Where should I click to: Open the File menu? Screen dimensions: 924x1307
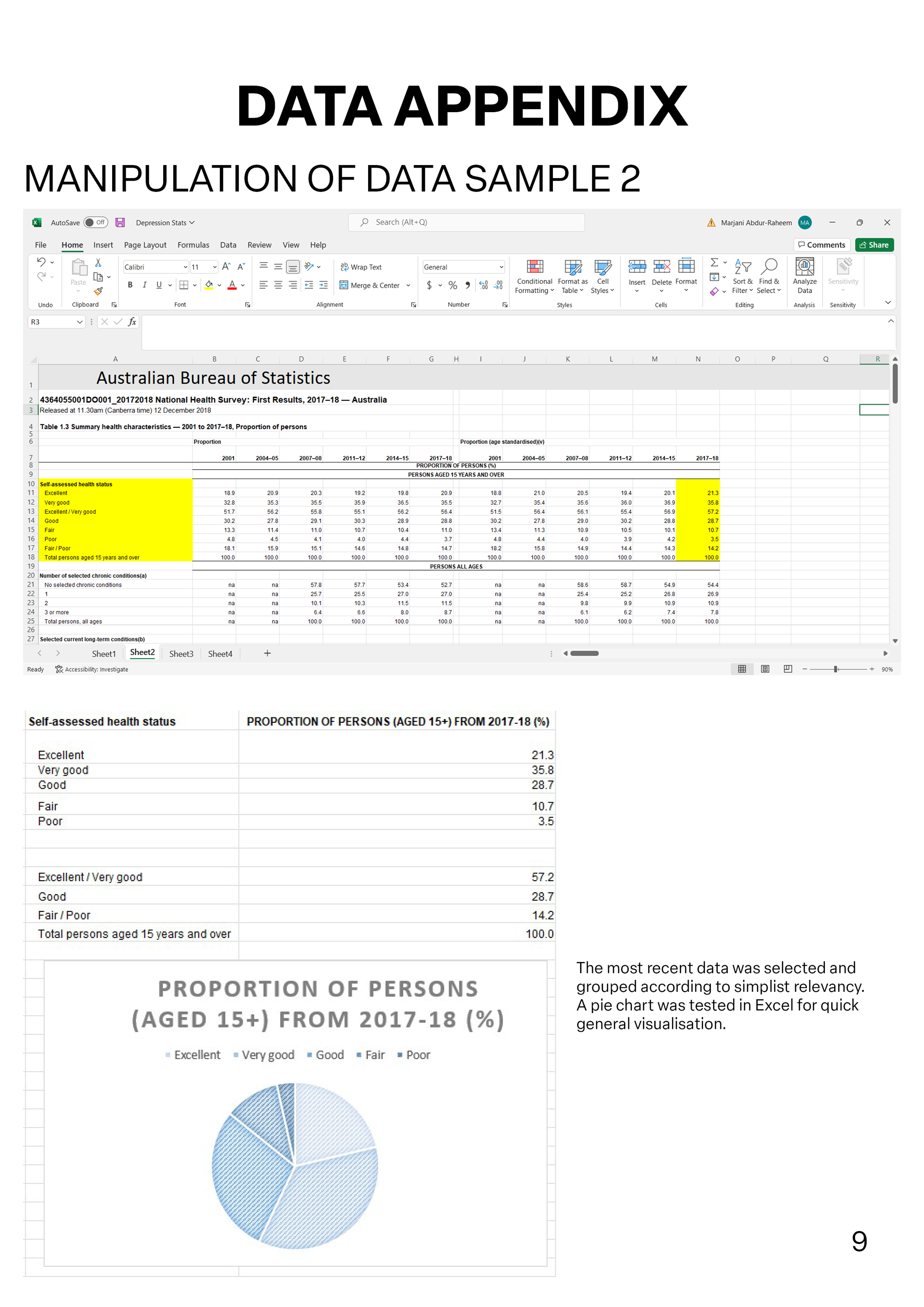(x=40, y=245)
